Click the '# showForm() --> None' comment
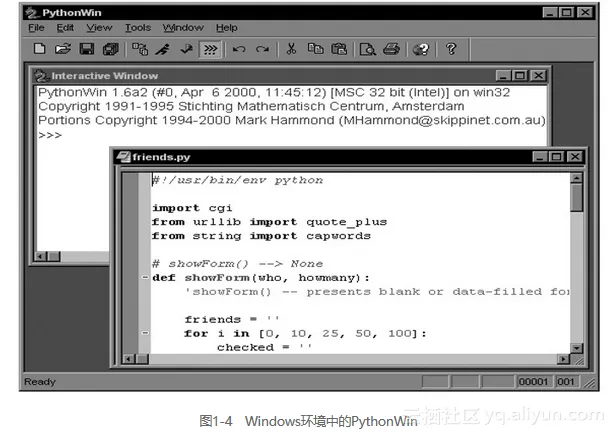 pos(238,264)
